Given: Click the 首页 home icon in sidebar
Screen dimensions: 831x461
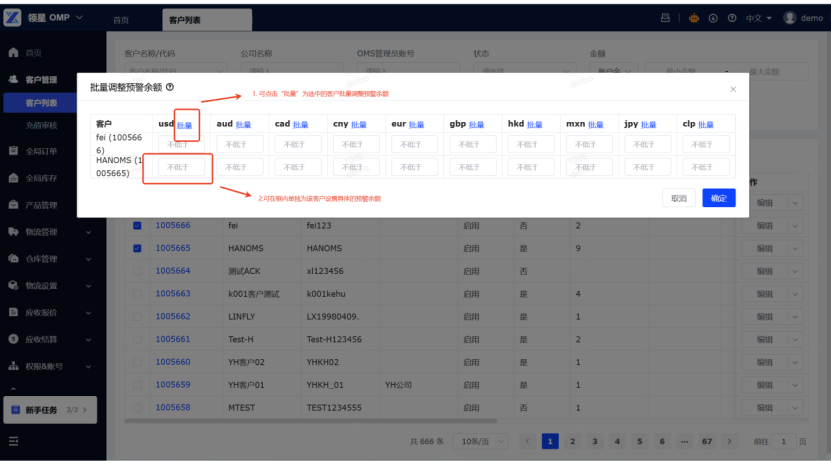Looking at the screenshot, I should (x=13, y=52).
